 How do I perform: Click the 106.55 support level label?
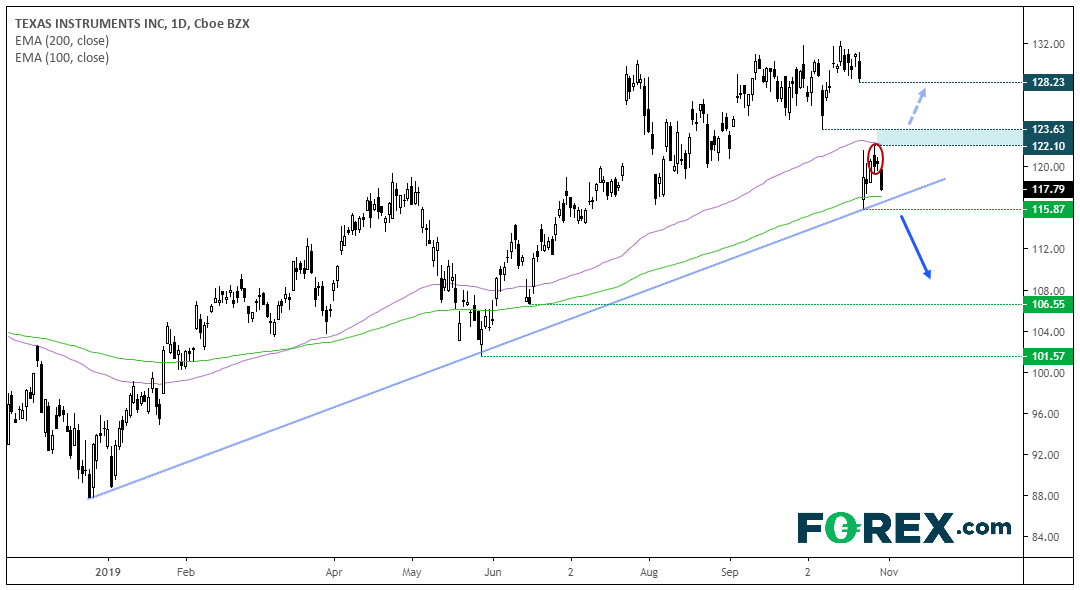point(1048,304)
